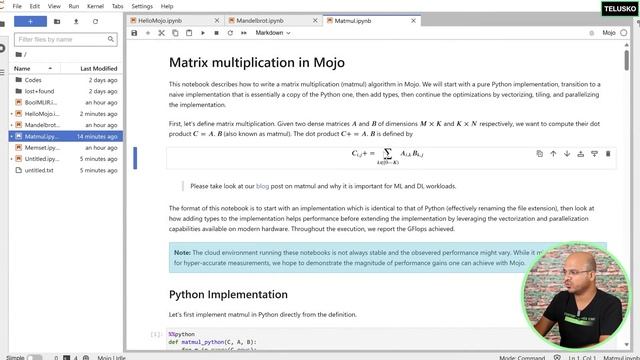This screenshot has height=360, width=640.
Task: Click the kernel status circle indicator
Action: [624, 33]
